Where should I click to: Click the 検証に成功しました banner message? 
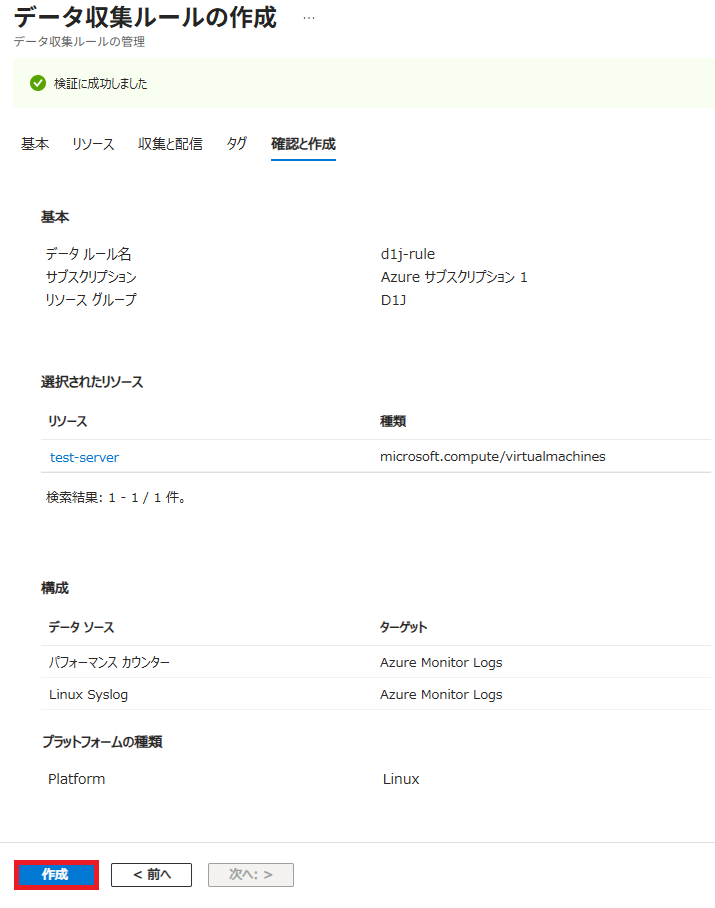coord(100,83)
